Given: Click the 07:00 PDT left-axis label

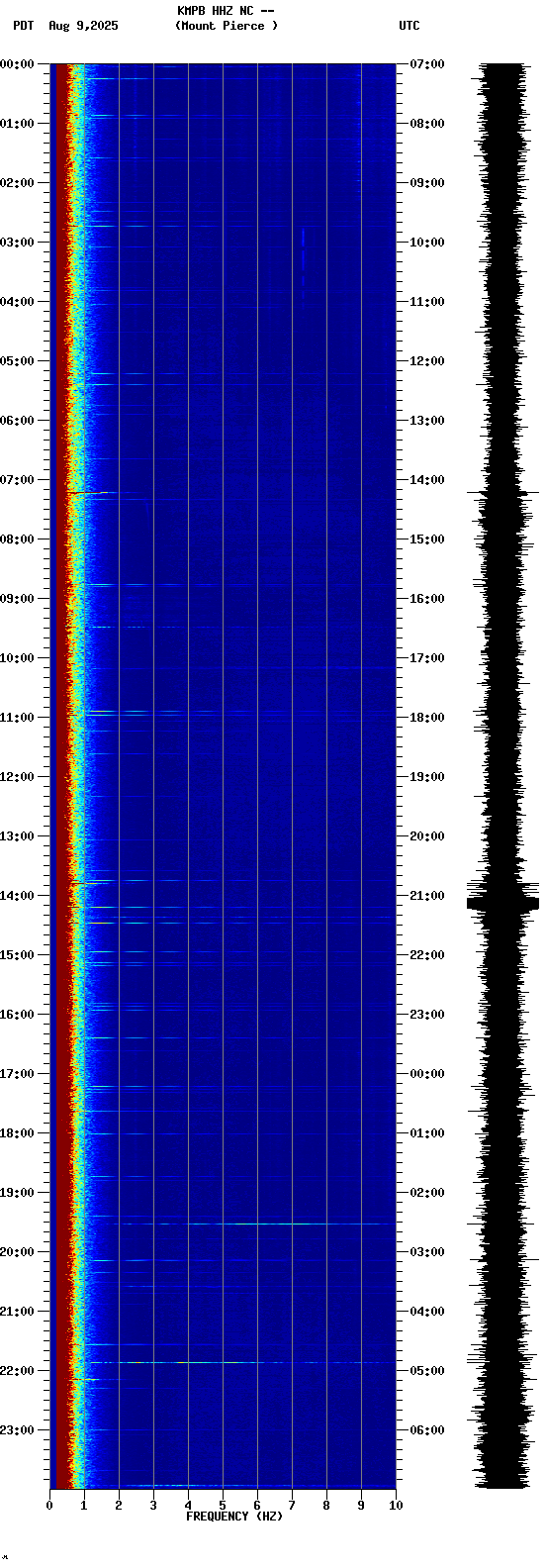Looking at the screenshot, I should 17,480.
